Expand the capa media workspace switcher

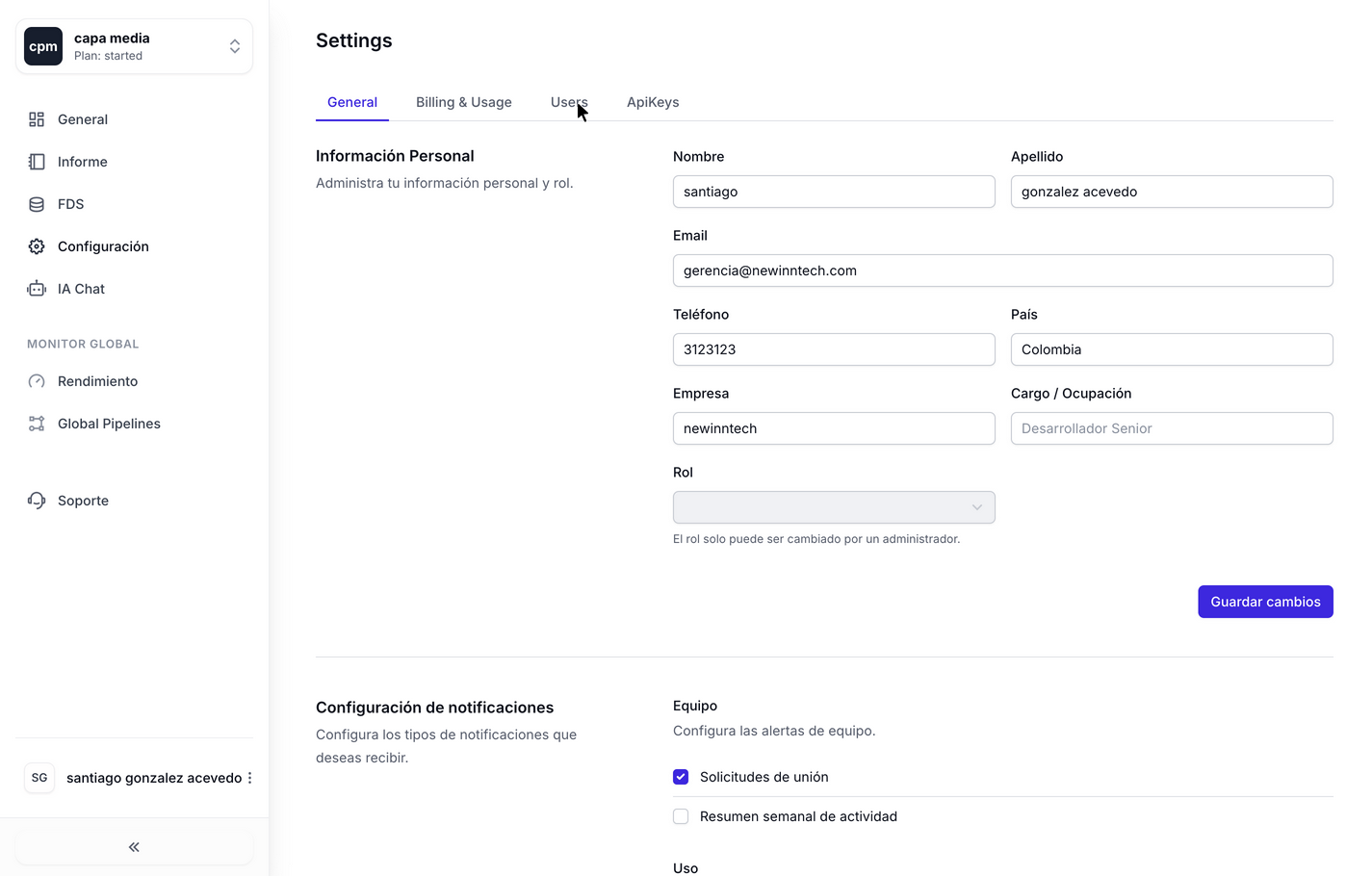tap(234, 46)
